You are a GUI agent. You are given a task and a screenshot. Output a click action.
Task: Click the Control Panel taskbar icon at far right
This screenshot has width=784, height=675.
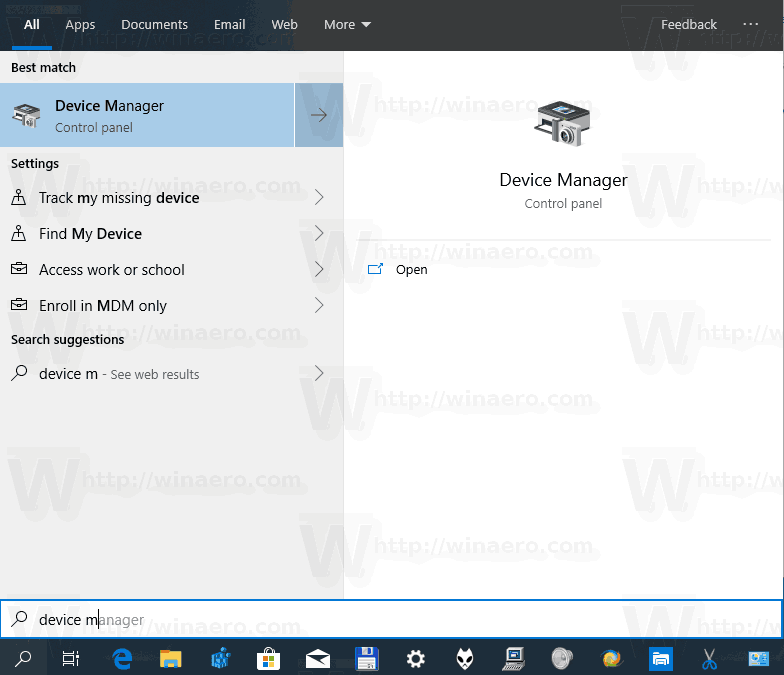click(758, 658)
